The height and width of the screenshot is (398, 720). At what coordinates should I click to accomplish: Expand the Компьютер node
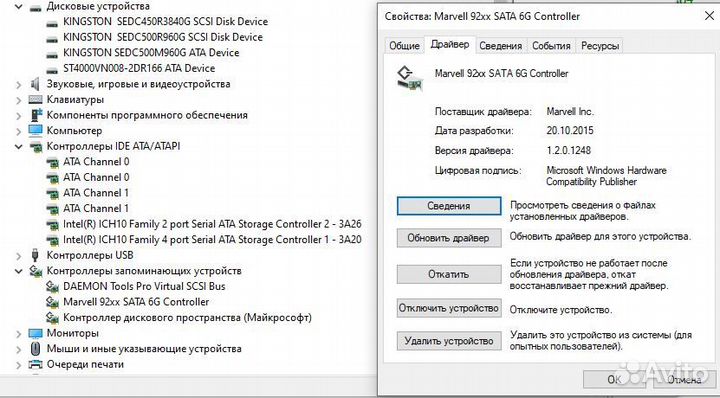[19, 131]
